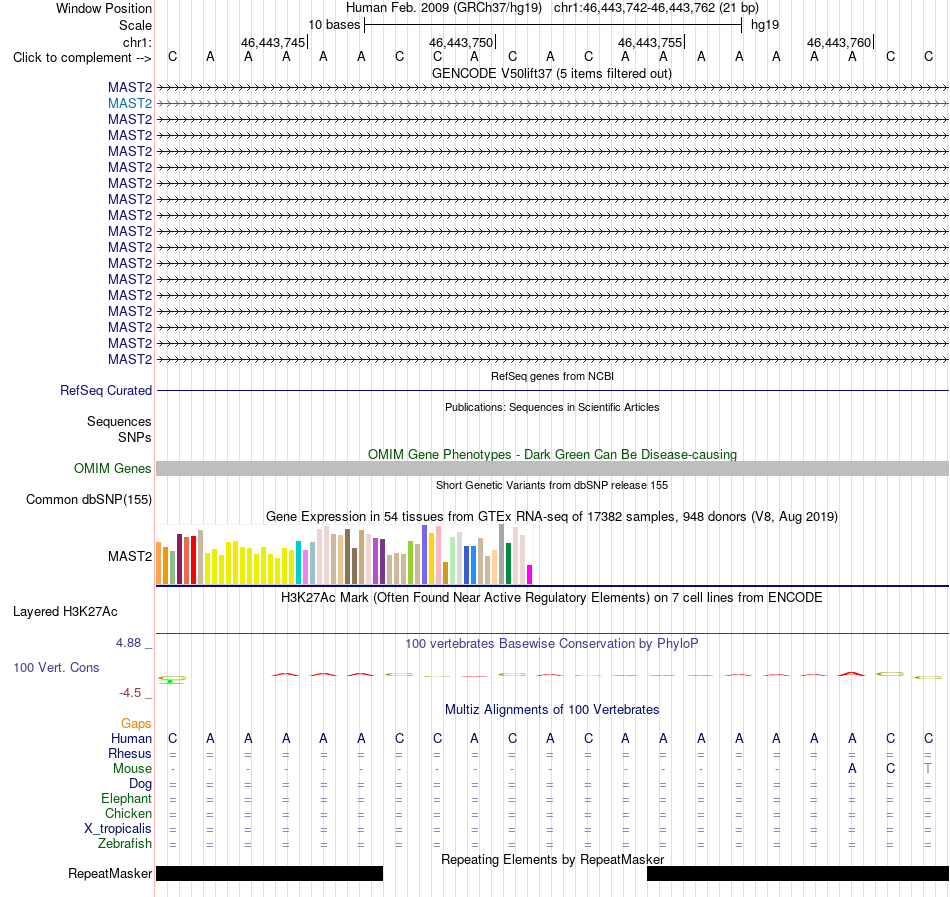Click the 4.88 conservation scale value
The image size is (950, 897).
[128, 643]
